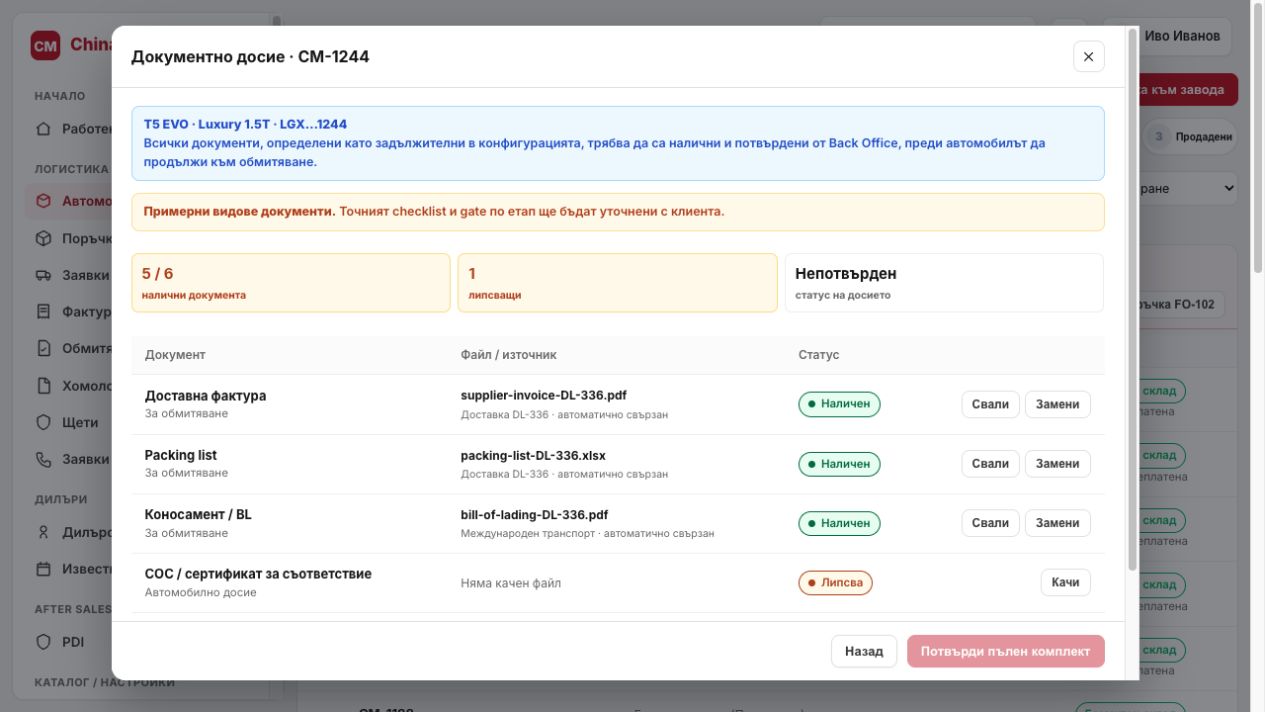1265x712 pixels.
Task: Close the Документно досие dialog
Action: pos(1088,57)
